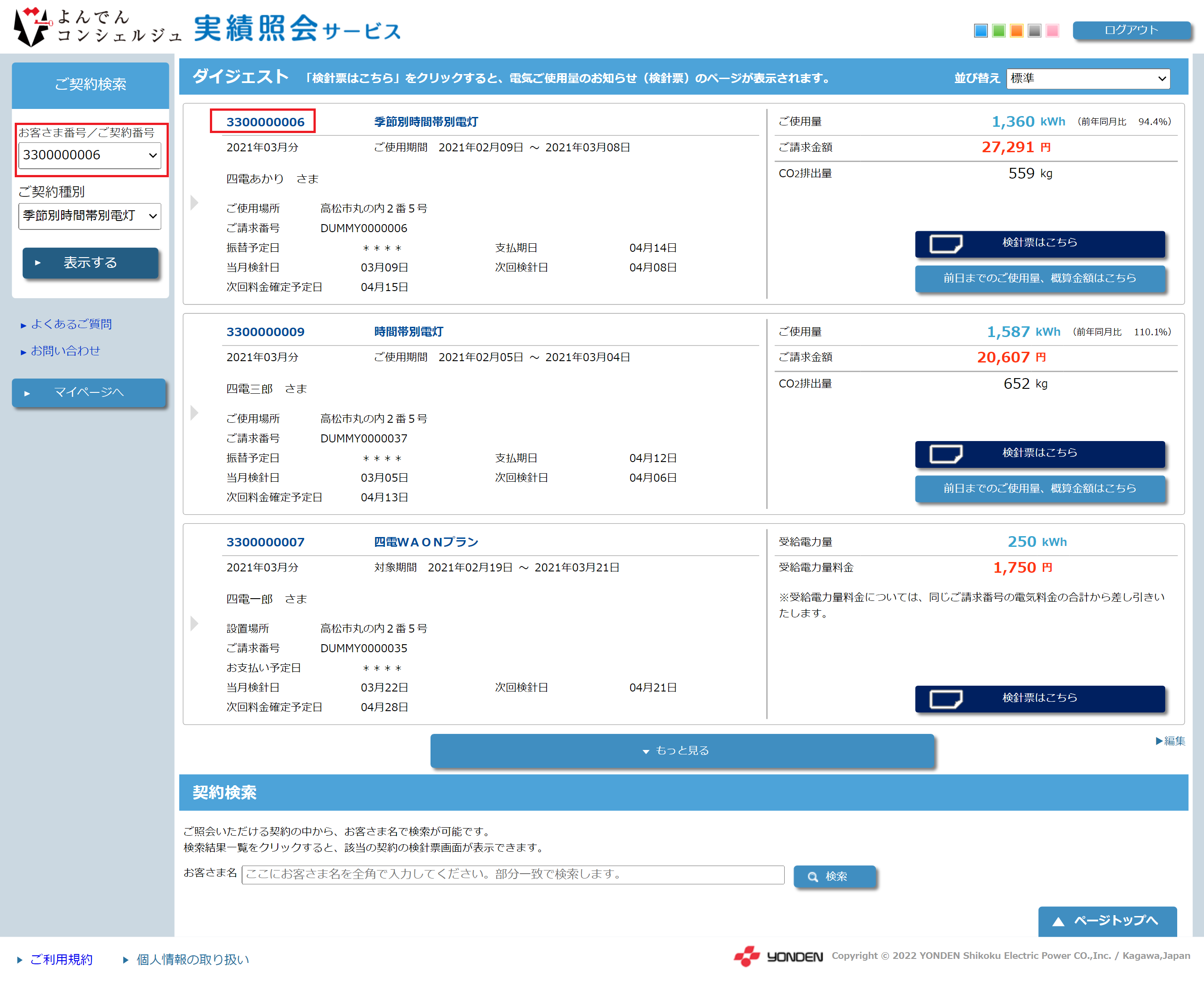Click 検針票はこちら for contract 3300000007
The image size is (1204, 983).
click(1040, 699)
